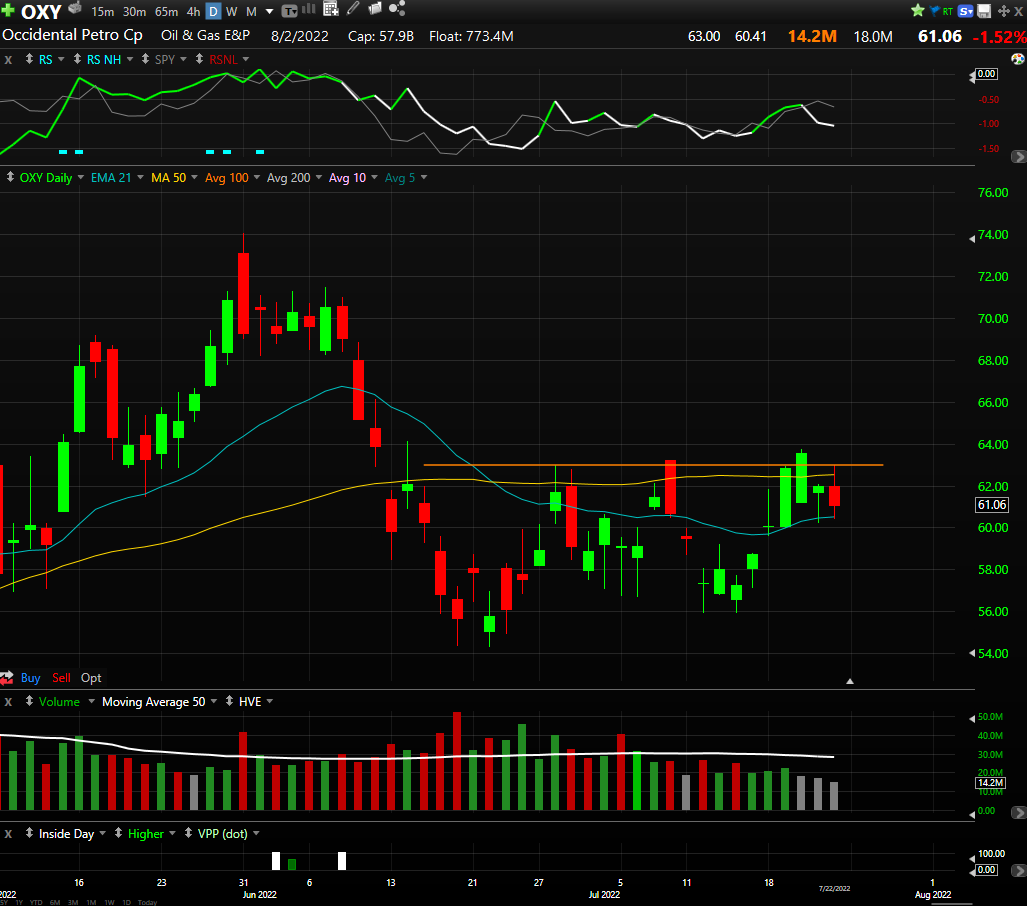Click the 7/22/2022 date marker on axis
Image resolution: width=1027 pixels, height=906 pixels.
pos(834,888)
